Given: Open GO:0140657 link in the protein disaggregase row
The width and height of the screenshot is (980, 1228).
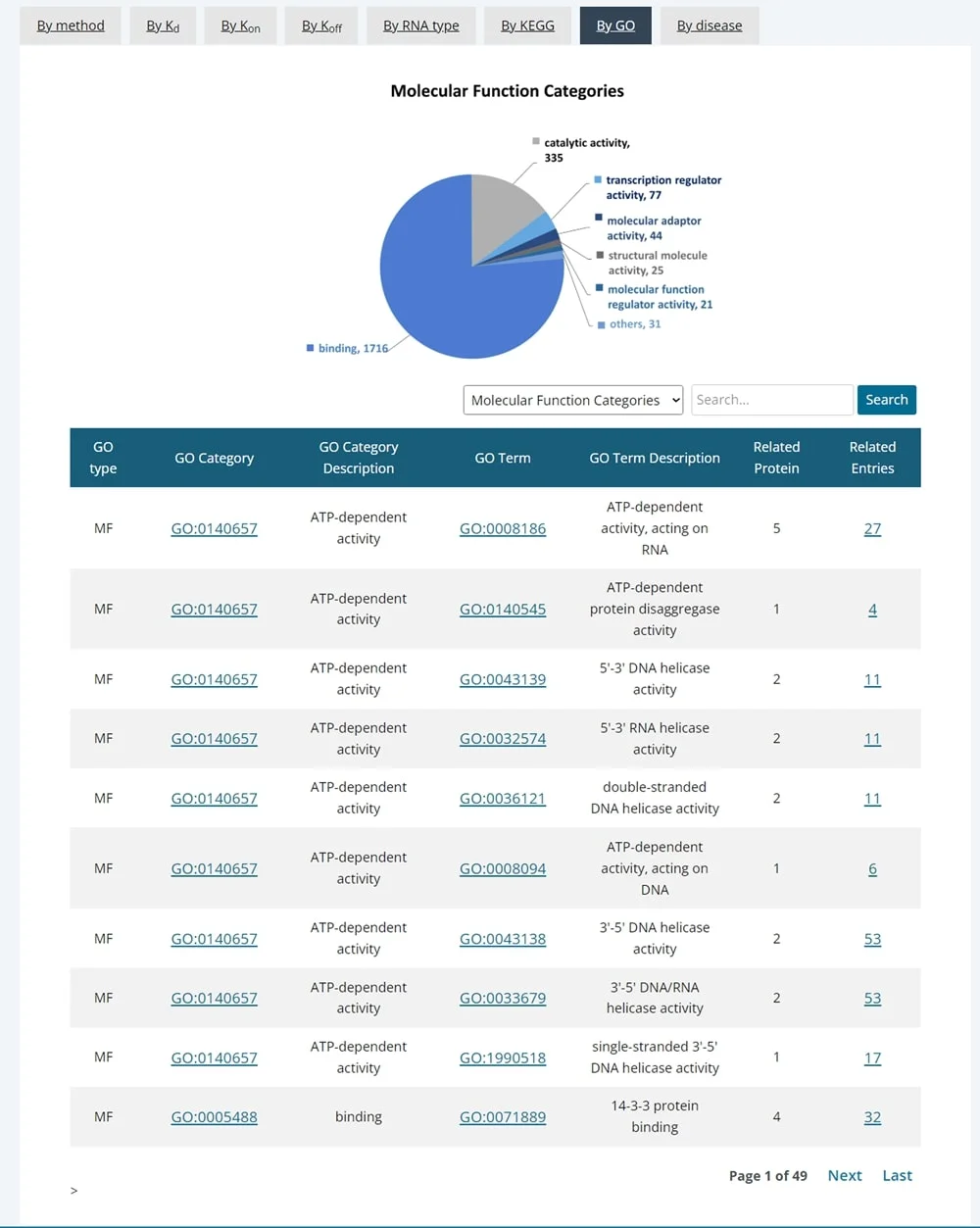Looking at the screenshot, I should 214,609.
